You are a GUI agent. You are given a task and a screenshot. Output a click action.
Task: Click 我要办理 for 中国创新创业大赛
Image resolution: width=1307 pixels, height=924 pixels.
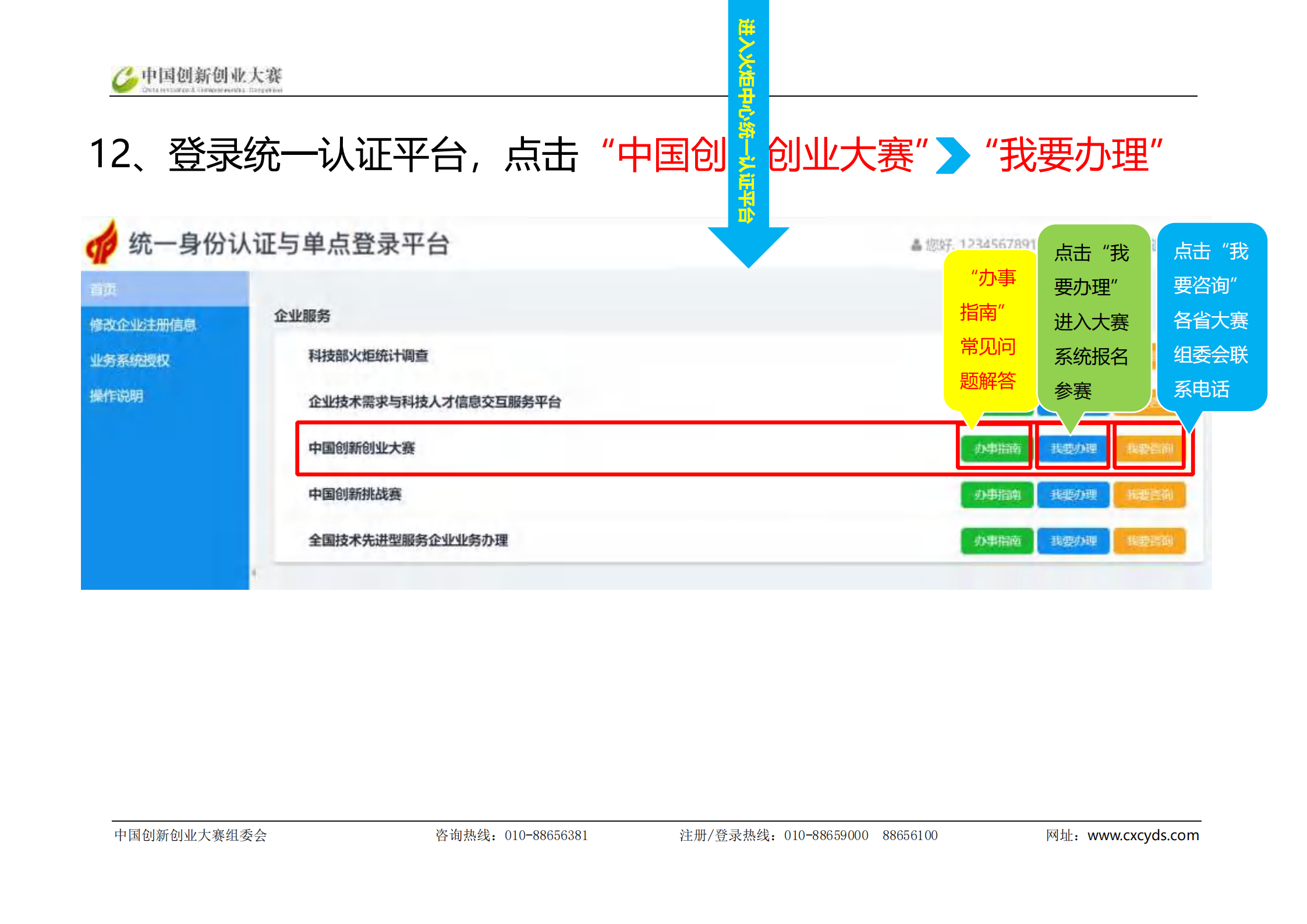[x=1073, y=448]
